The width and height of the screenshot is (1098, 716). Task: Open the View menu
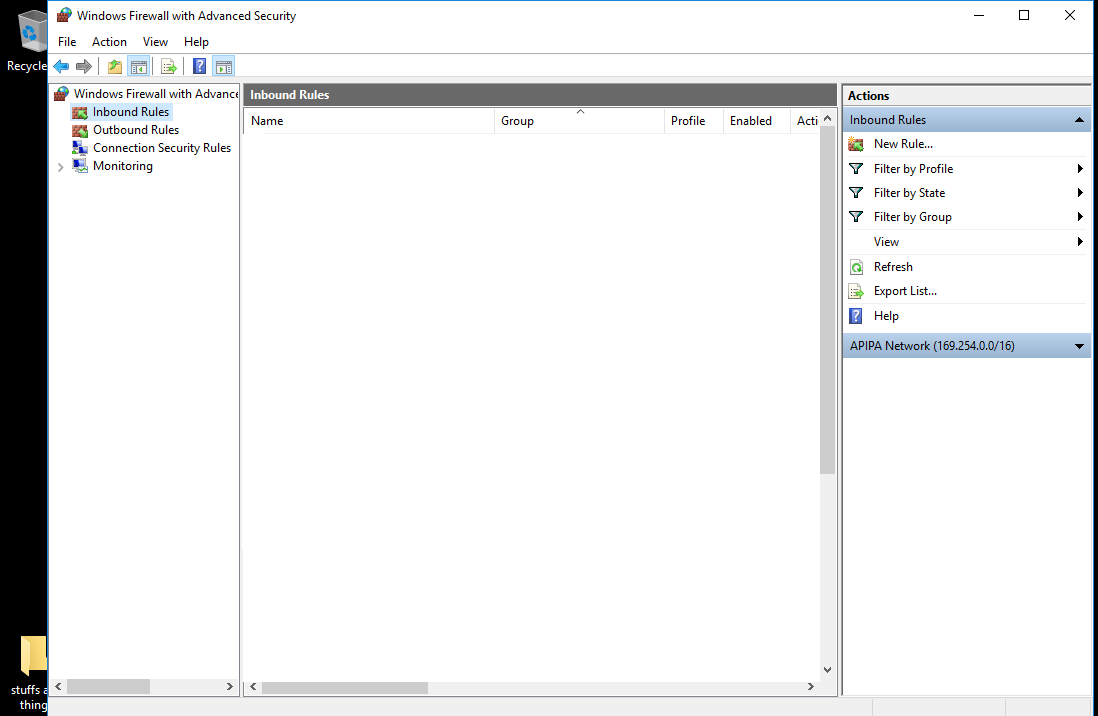(x=155, y=41)
